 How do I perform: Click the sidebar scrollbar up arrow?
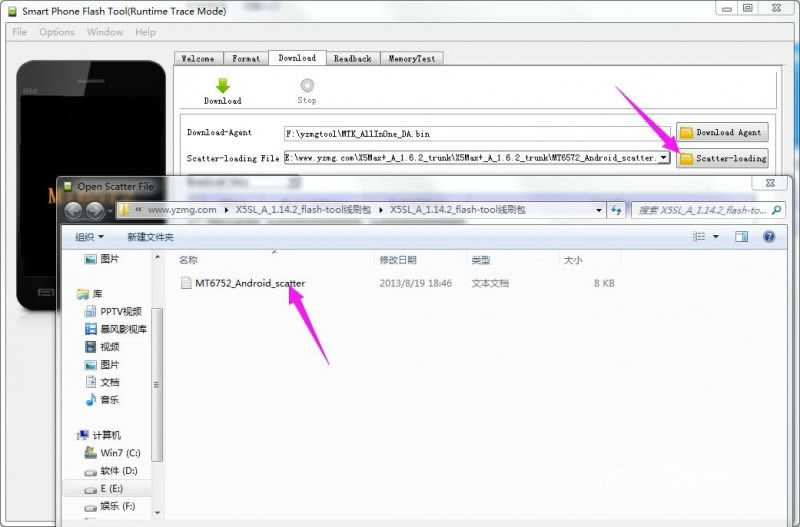point(157,257)
